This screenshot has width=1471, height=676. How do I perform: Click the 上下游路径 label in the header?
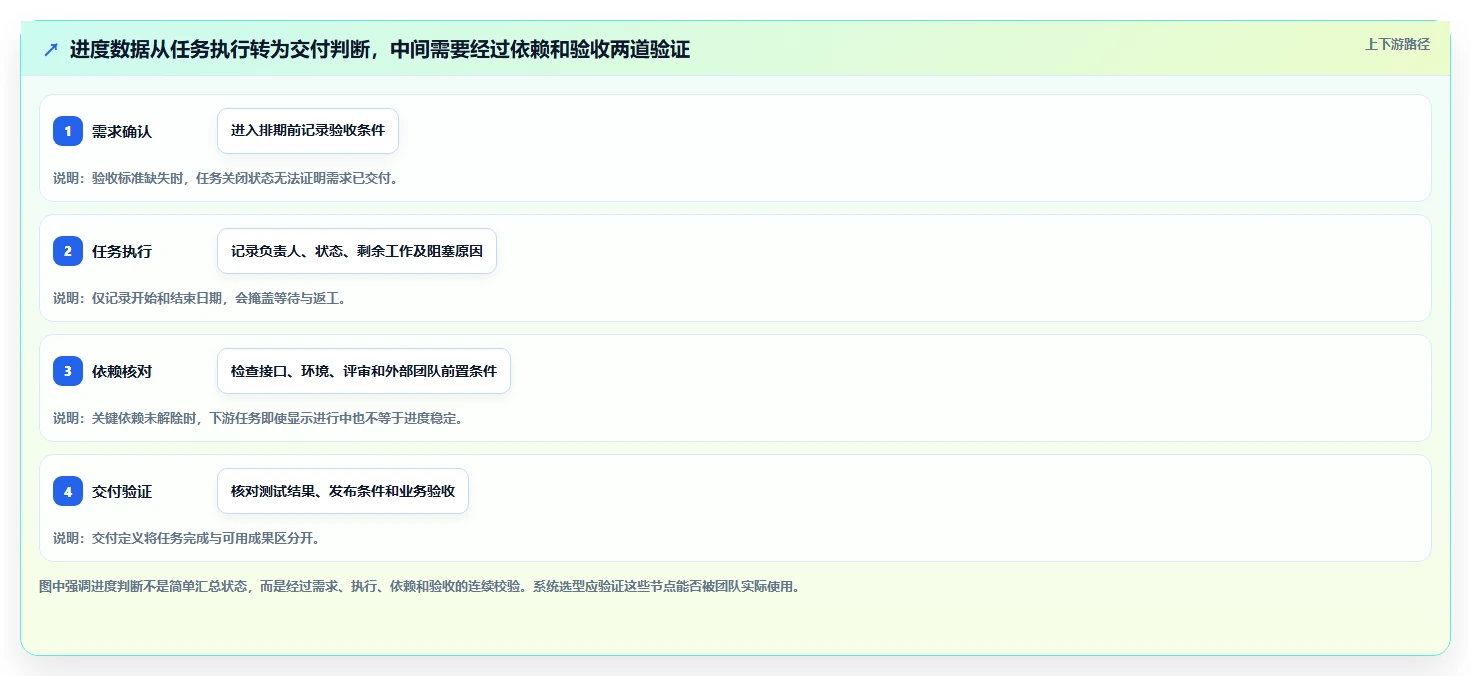pyautogui.click(x=1398, y=44)
